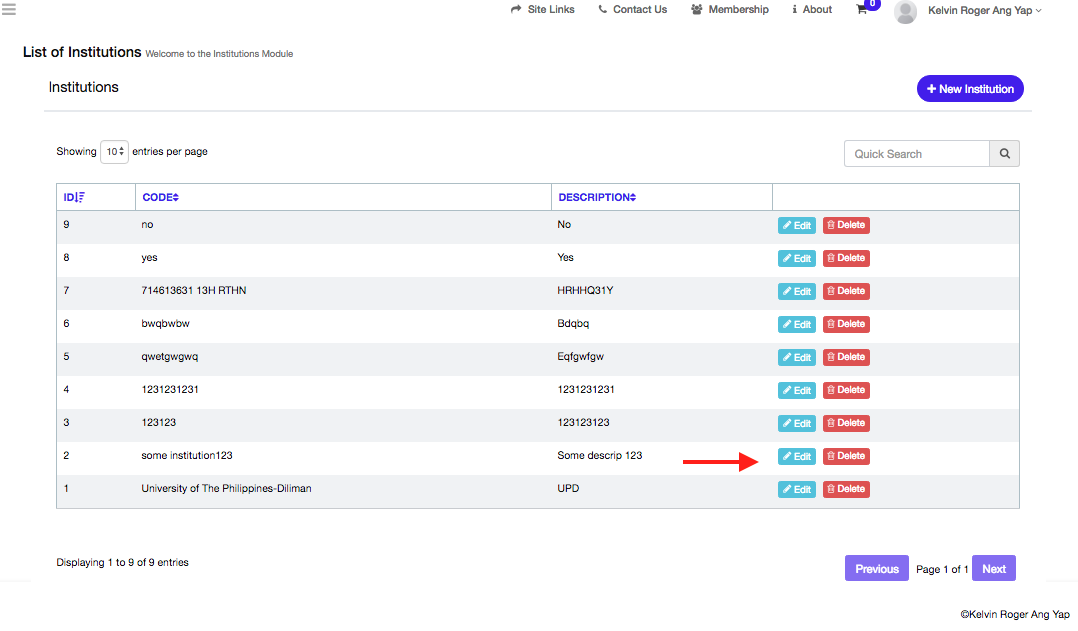The image size is (1078, 631).
Task: Click the user avatar picture
Action: tap(905, 11)
